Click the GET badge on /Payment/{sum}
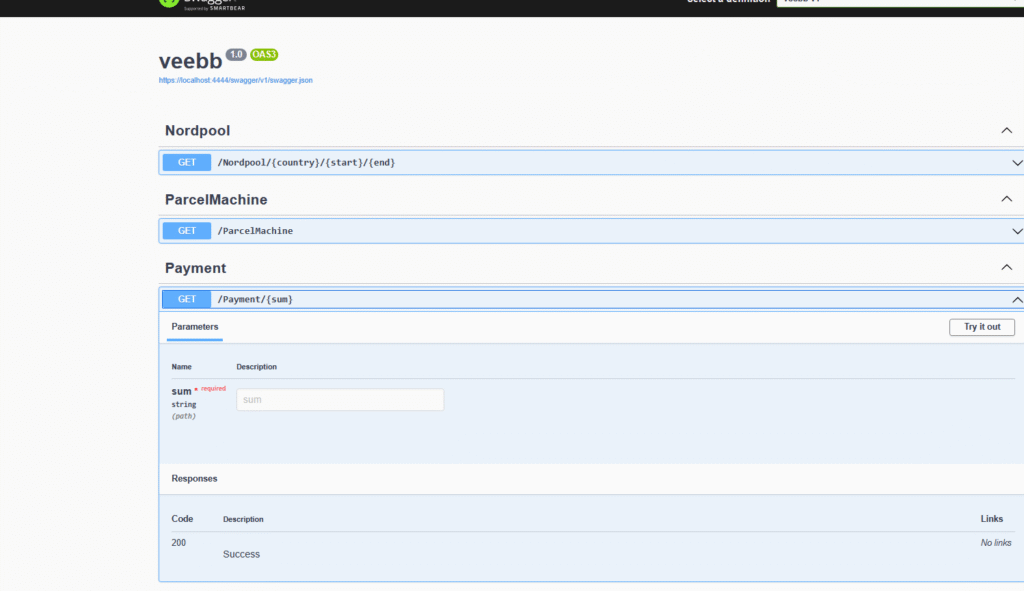Viewport: 1024px width, 591px height. pyautogui.click(x=187, y=299)
